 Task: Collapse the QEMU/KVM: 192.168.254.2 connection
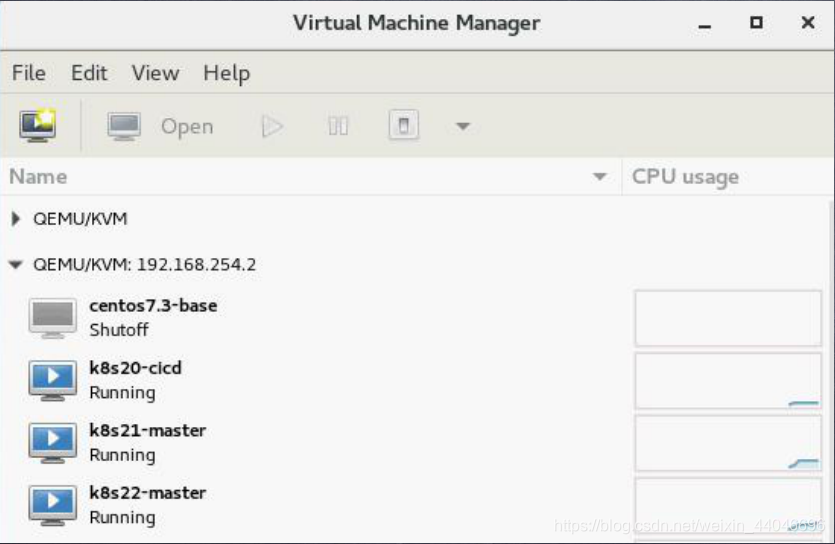(x=16, y=264)
